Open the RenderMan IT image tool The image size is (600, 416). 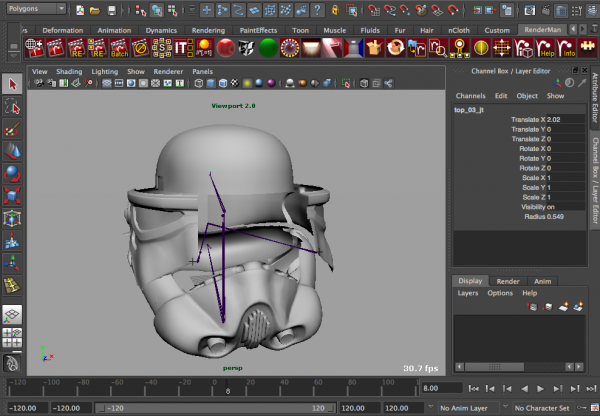[x=183, y=48]
